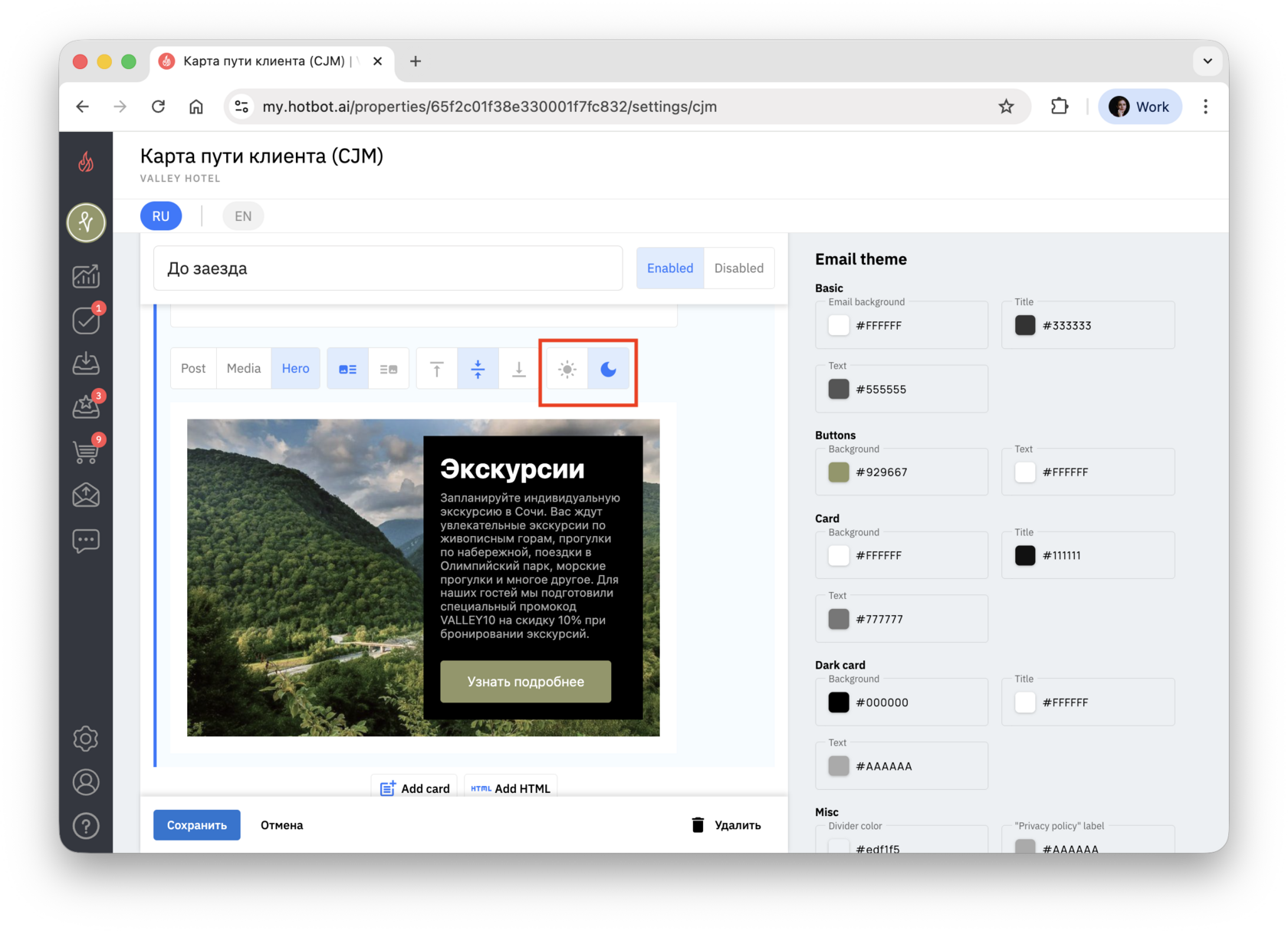Open the Work profile menu

[x=1139, y=107]
